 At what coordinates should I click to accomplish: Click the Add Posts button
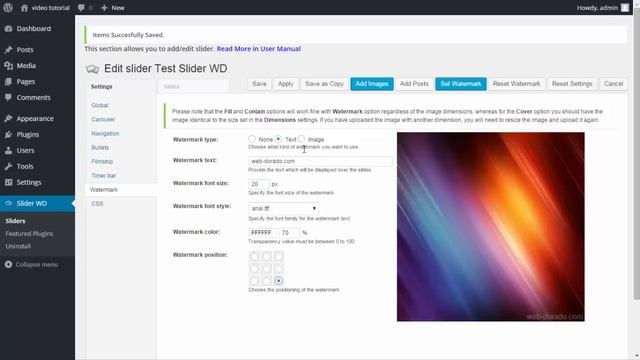tap(414, 84)
